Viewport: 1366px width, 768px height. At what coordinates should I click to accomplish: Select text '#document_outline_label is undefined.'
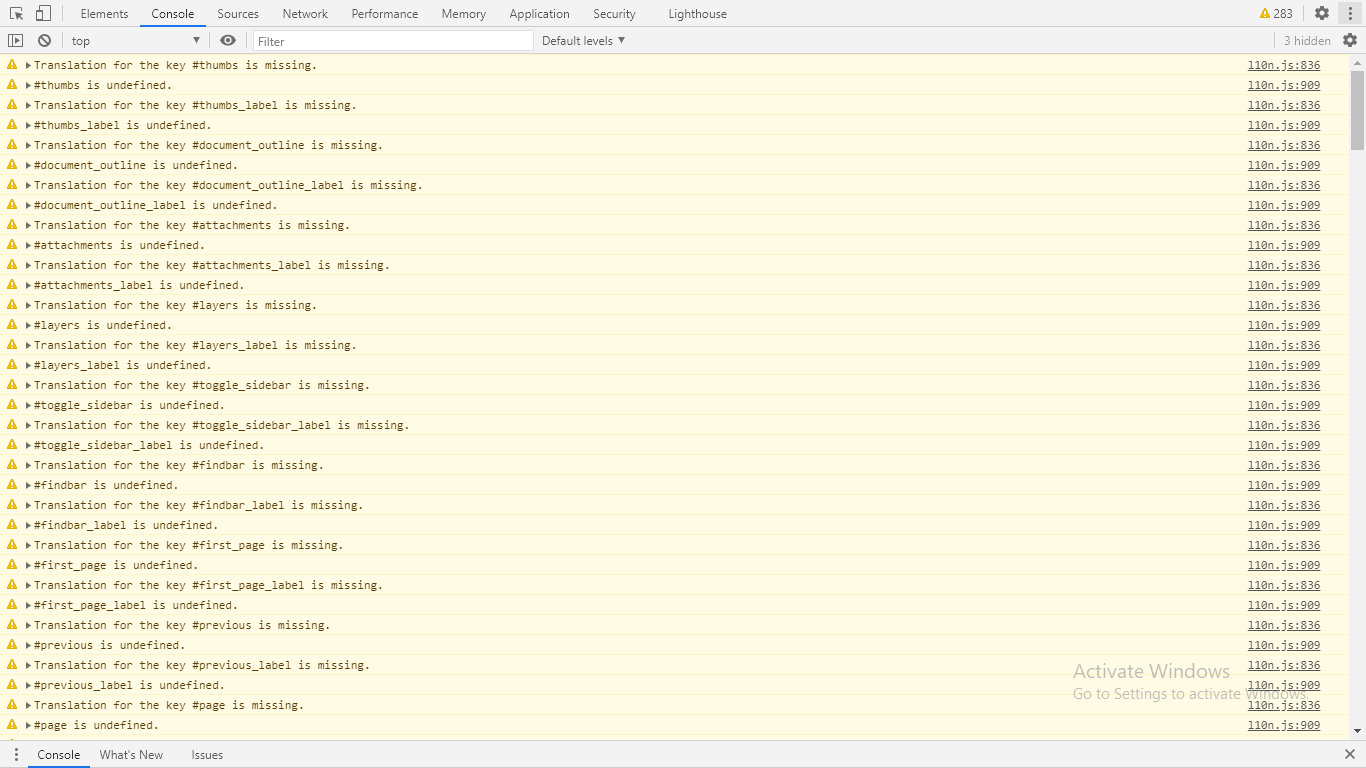pos(156,205)
